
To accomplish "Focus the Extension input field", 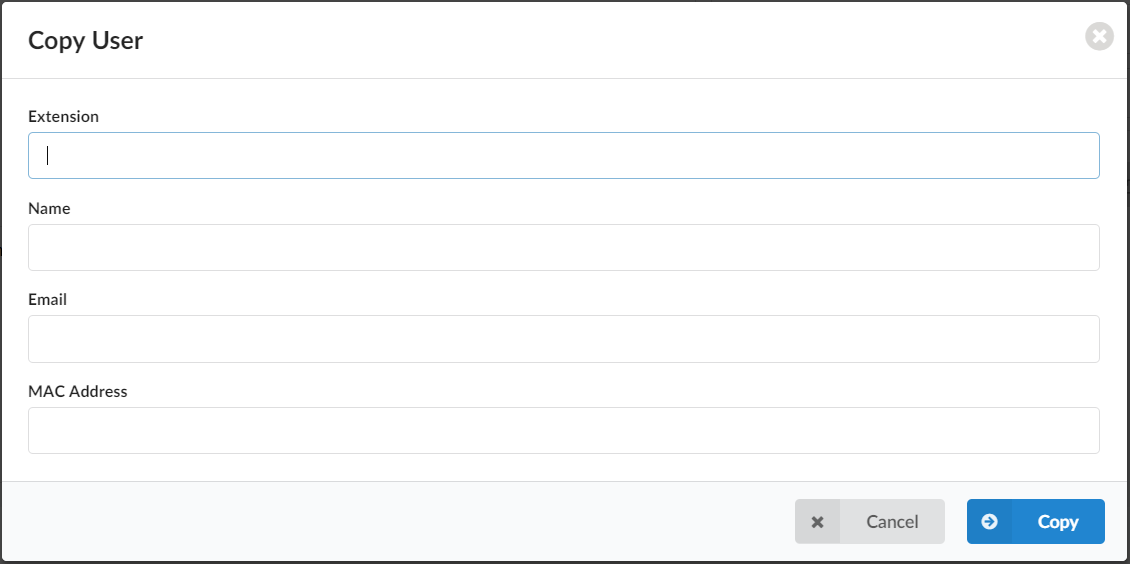I will [x=564, y=156].
